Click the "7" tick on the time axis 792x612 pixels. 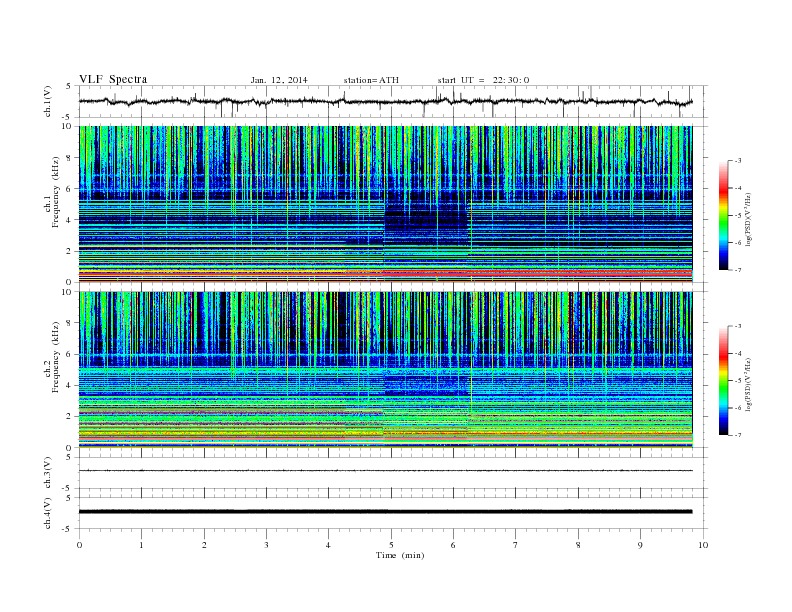(516, 545)
